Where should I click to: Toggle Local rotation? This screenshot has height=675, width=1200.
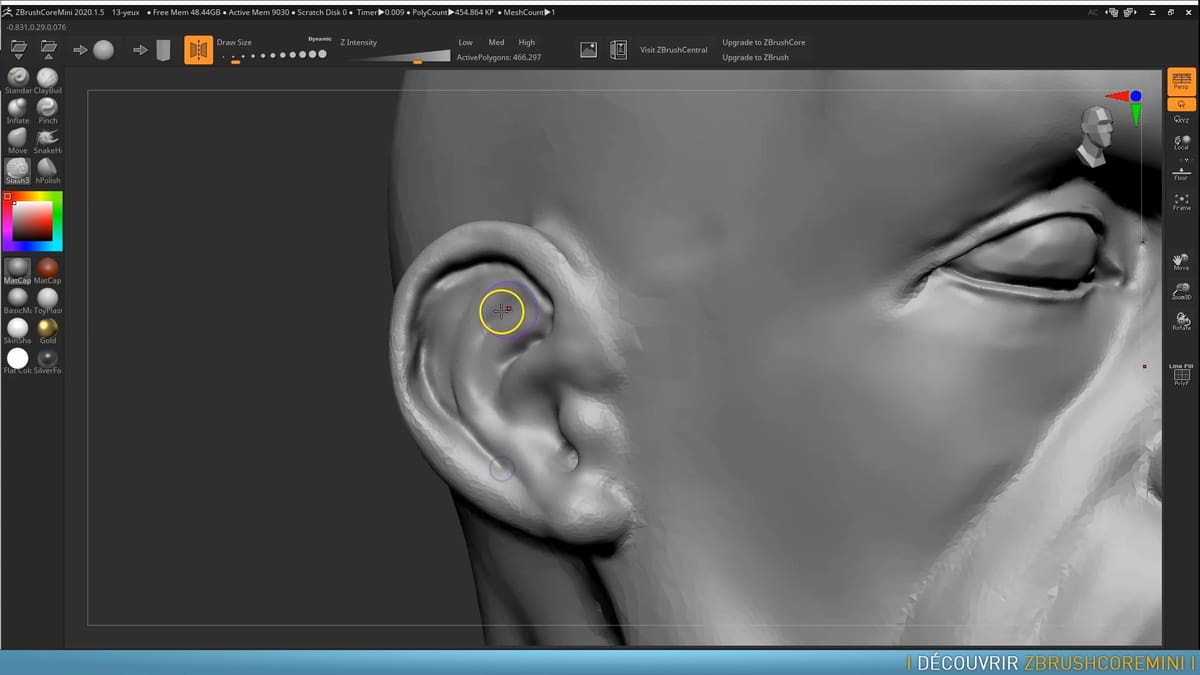pyautogui.click(x=1181, y=143)
